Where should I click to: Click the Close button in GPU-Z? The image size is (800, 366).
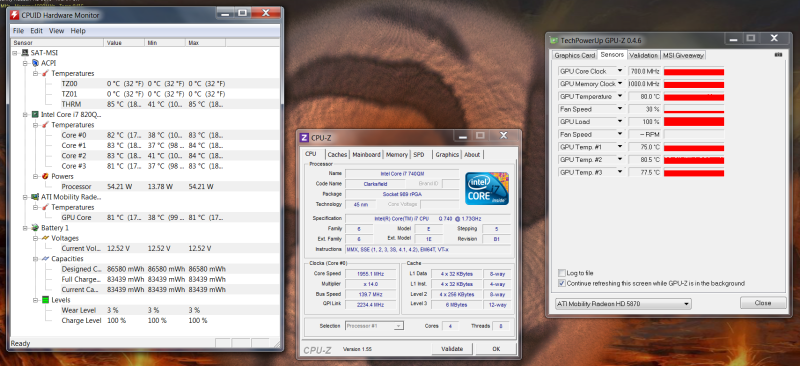click(x=763, y=303)
